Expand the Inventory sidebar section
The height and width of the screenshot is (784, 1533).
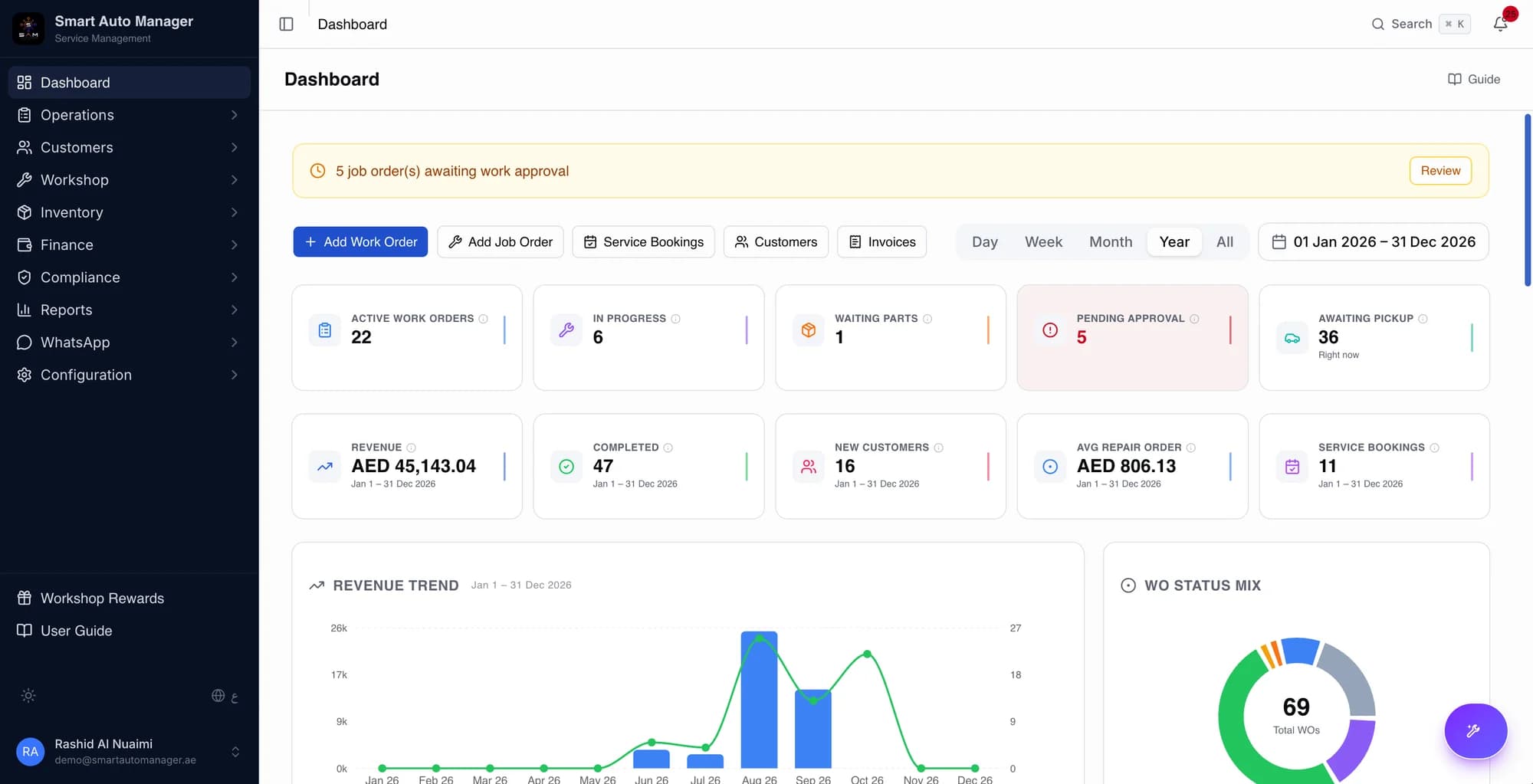click(x=130, y=212)
